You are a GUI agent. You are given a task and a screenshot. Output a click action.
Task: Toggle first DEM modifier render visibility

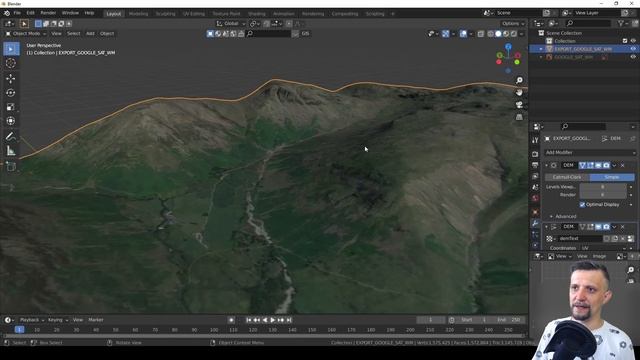click(x=606, y=165)
